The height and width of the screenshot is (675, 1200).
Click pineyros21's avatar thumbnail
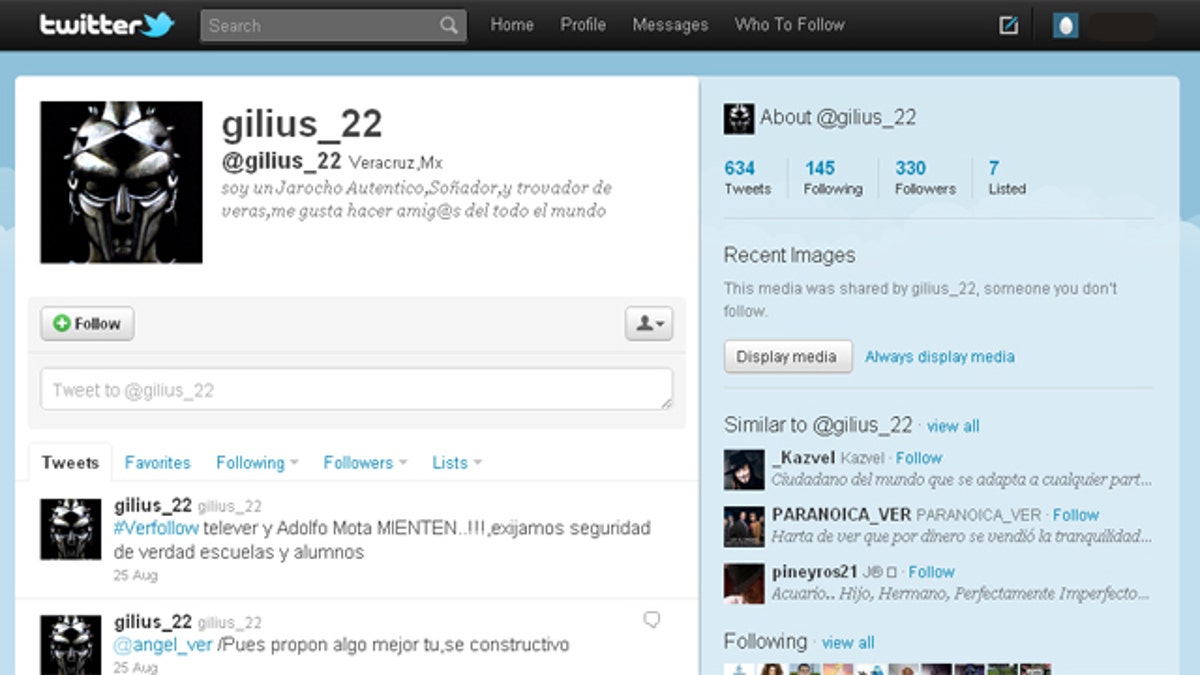(743, 583)
